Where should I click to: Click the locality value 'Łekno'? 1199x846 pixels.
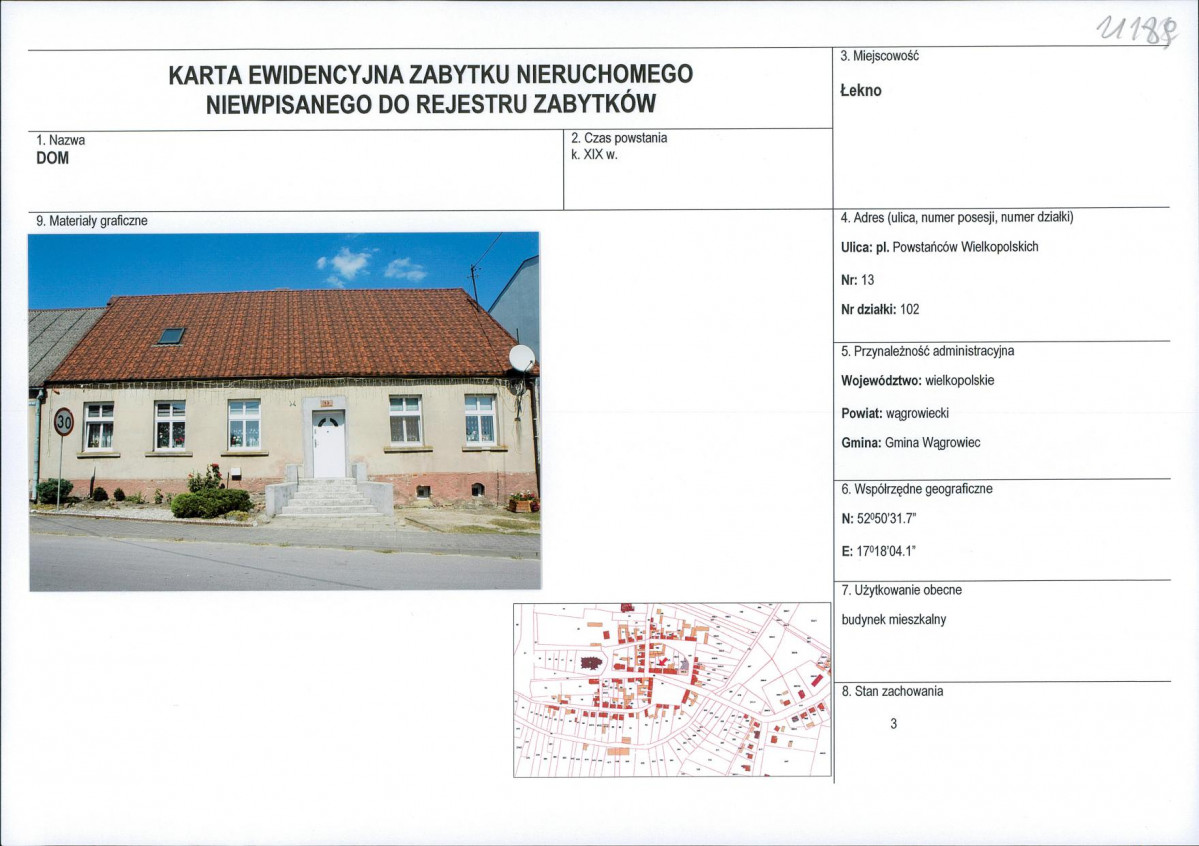tap(861, 90)
